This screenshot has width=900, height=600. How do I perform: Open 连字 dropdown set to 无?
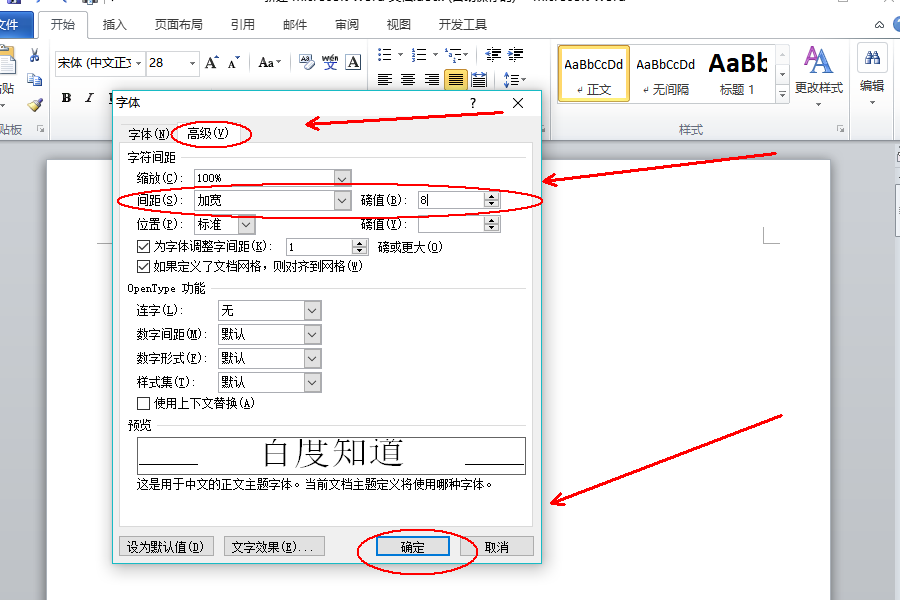tap(312, 311)
